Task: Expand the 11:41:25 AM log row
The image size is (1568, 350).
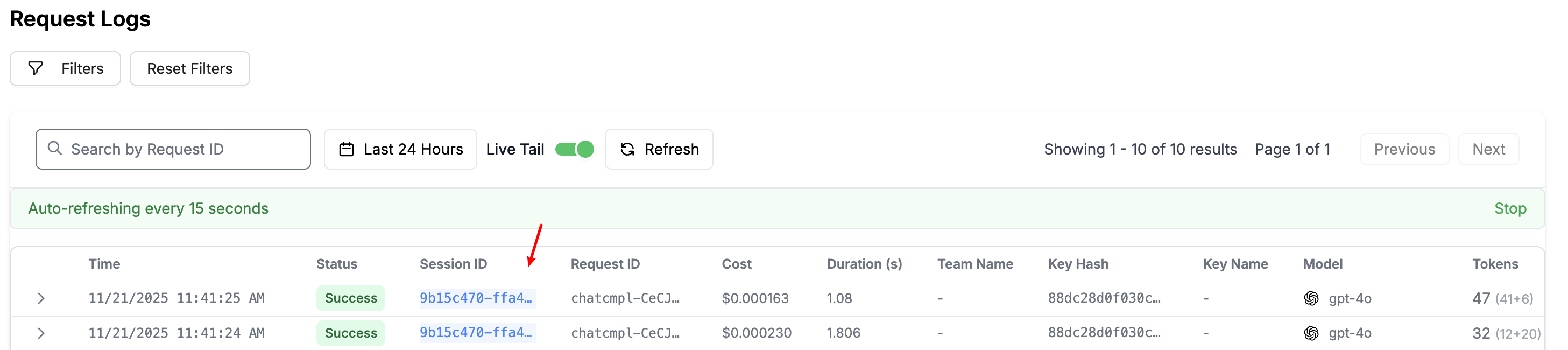Action: coord(41,298)
